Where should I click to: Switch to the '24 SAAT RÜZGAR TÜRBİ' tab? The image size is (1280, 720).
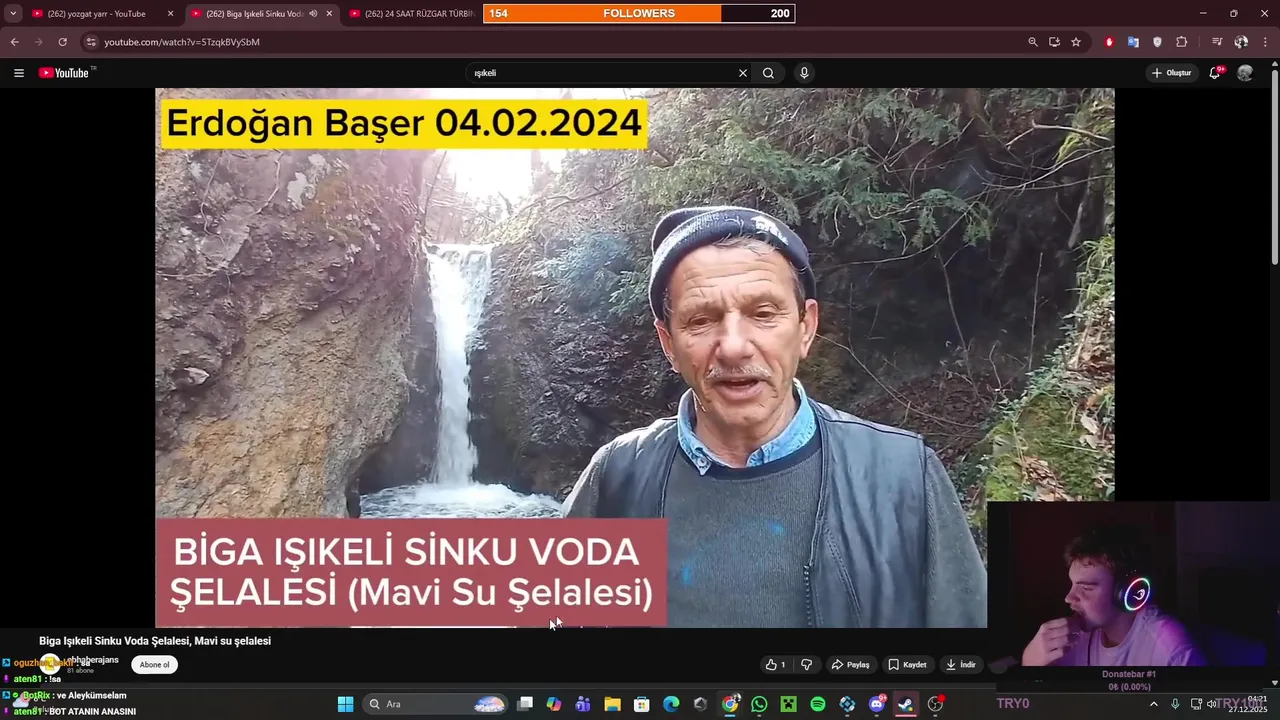(x=412, y=14)
